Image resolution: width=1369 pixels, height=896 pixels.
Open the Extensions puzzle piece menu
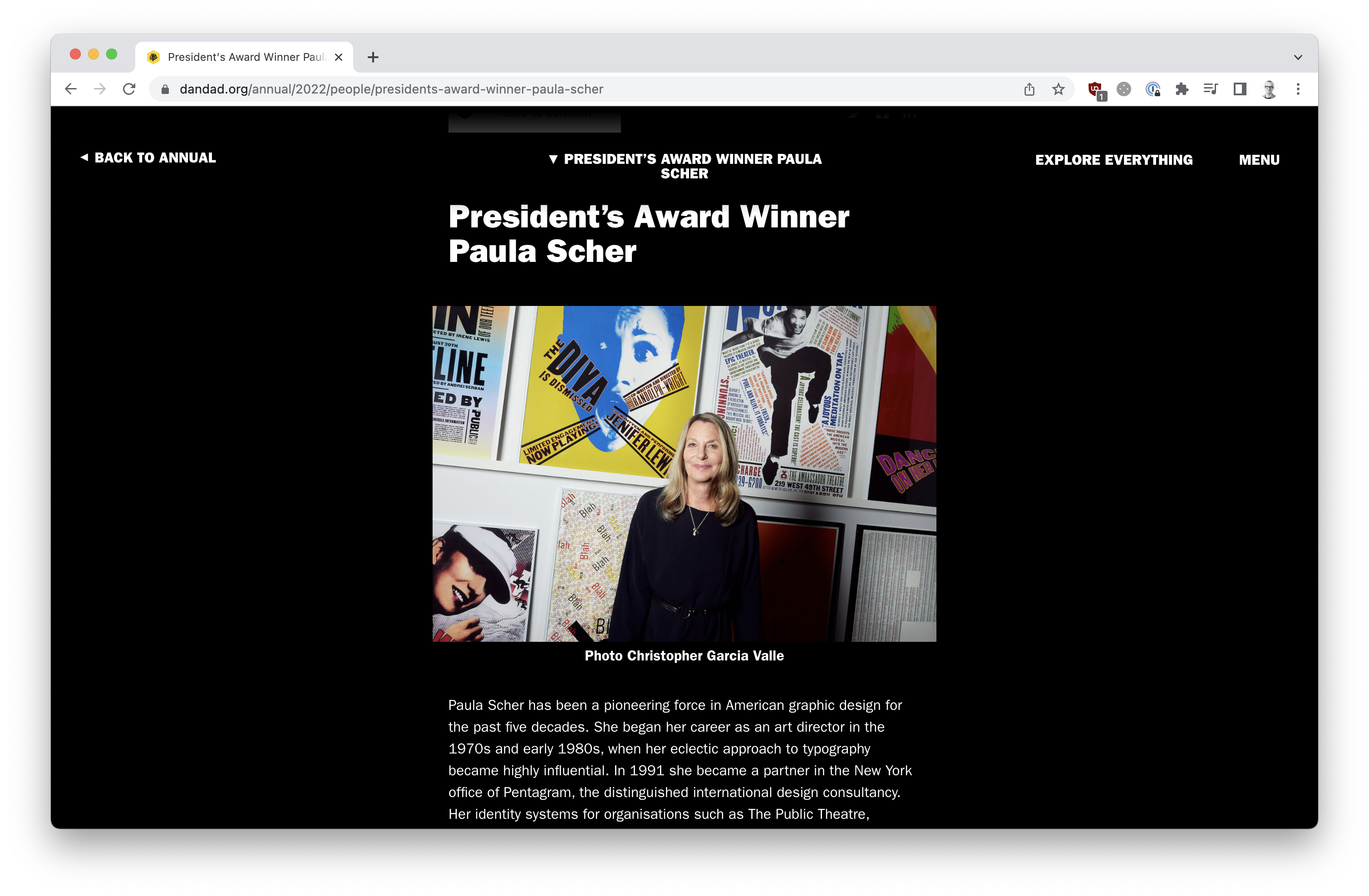click(x=1182, y=89)
